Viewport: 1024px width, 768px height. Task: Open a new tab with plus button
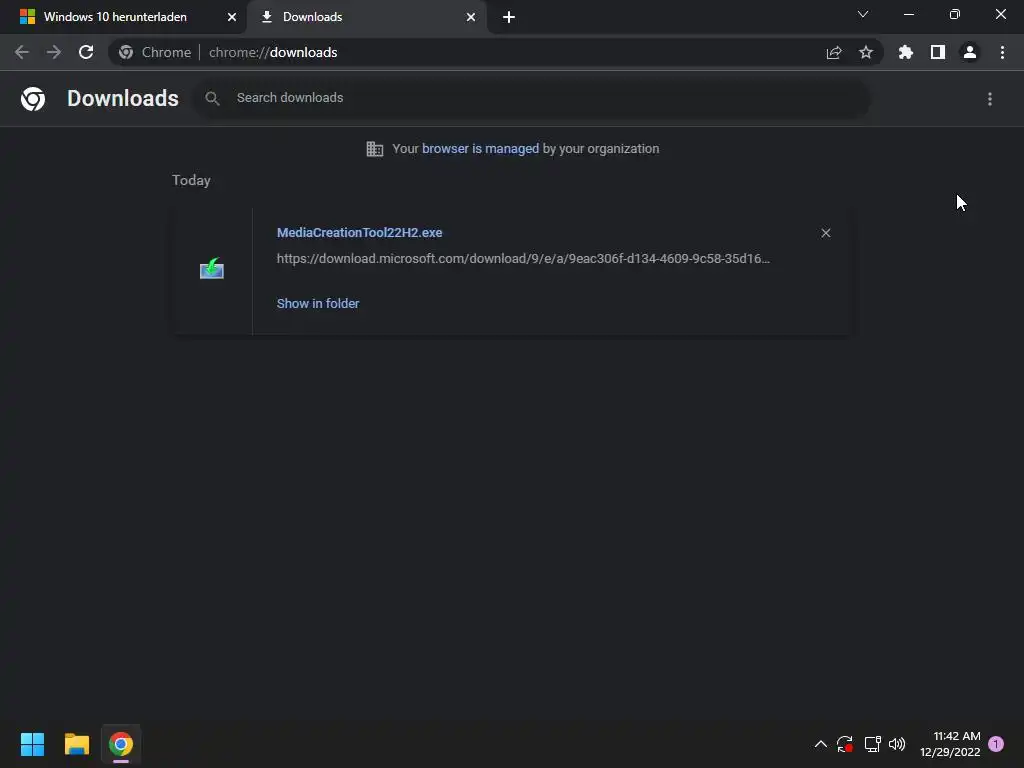coord(509,17)
